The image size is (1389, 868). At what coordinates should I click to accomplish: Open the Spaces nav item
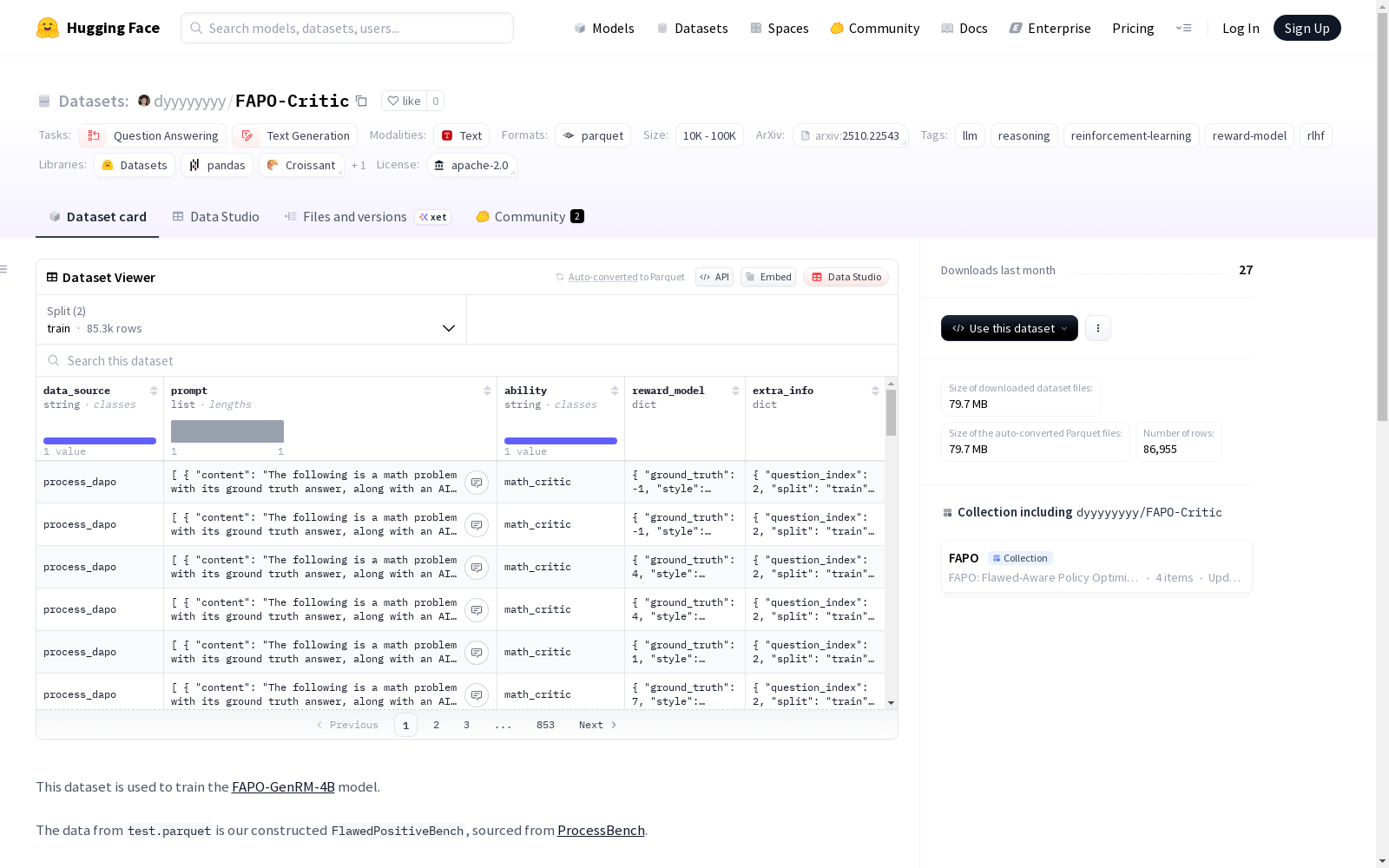click(x=780, y=28)
